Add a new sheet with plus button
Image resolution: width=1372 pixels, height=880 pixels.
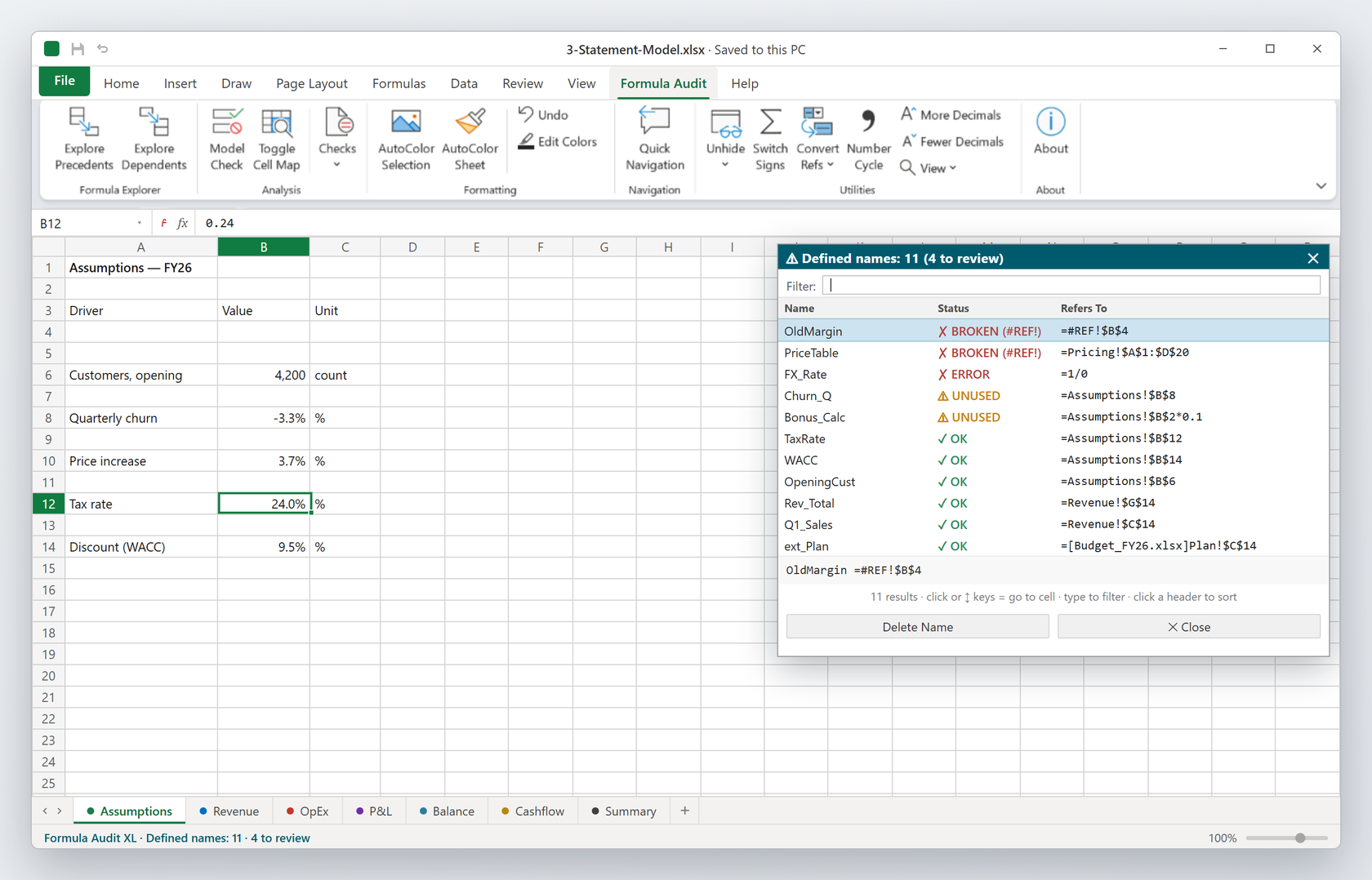(684, 811)
